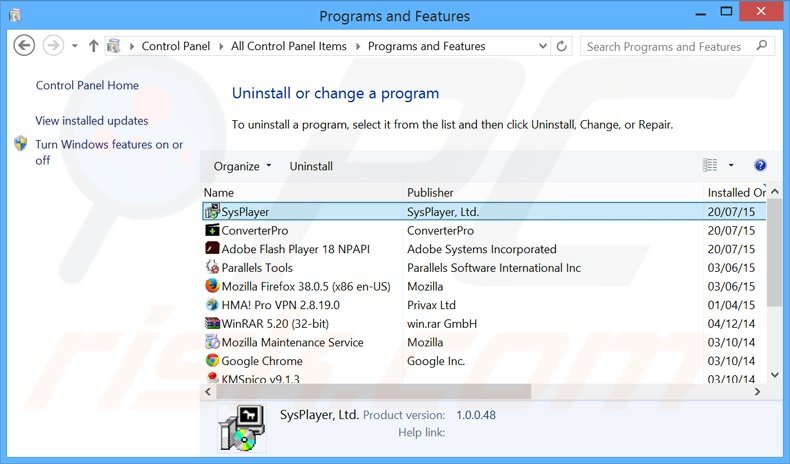Click the Windows features shield icon

(x=21, y=144)
